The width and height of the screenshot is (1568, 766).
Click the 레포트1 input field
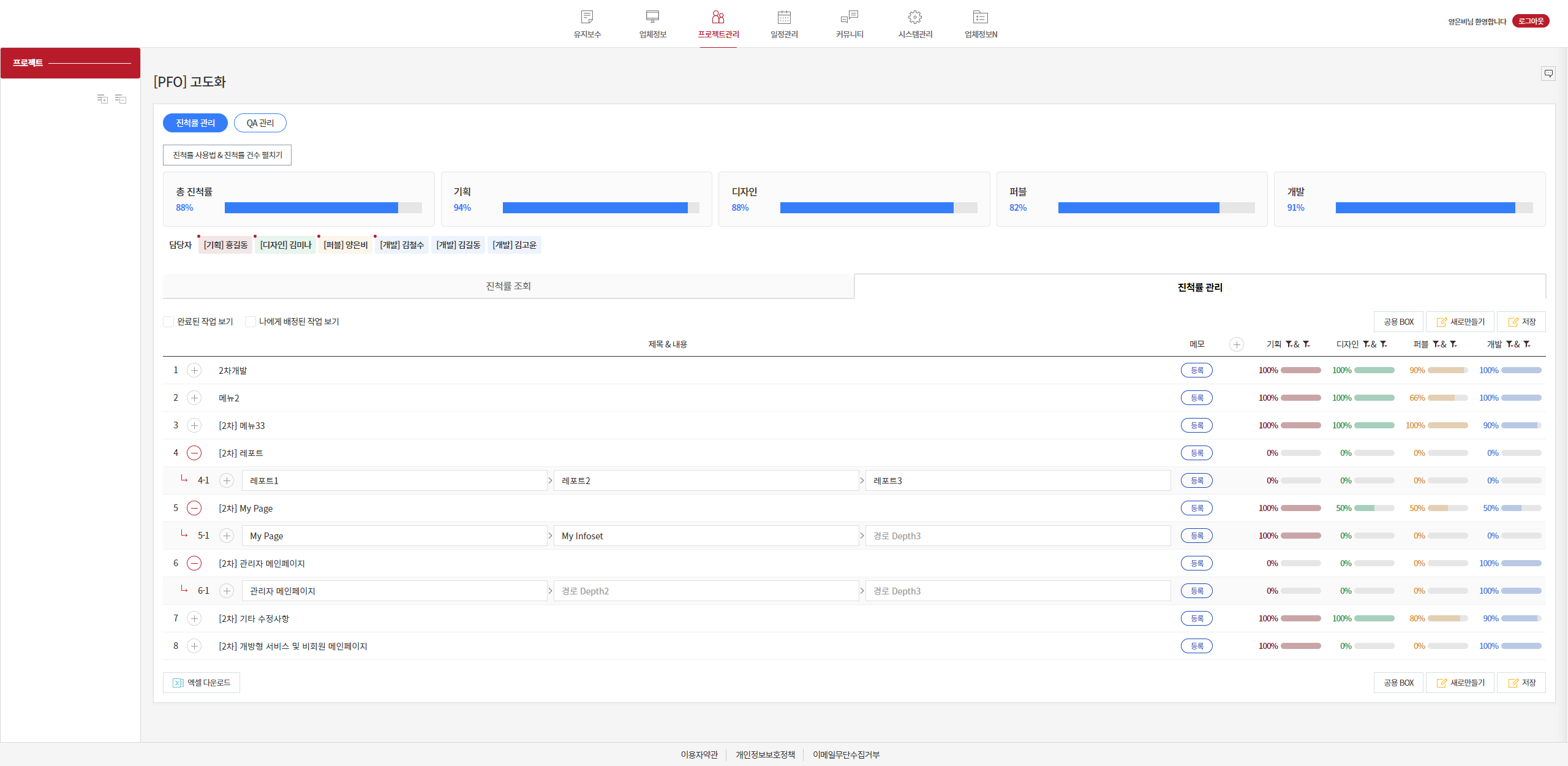coord(394,480)
